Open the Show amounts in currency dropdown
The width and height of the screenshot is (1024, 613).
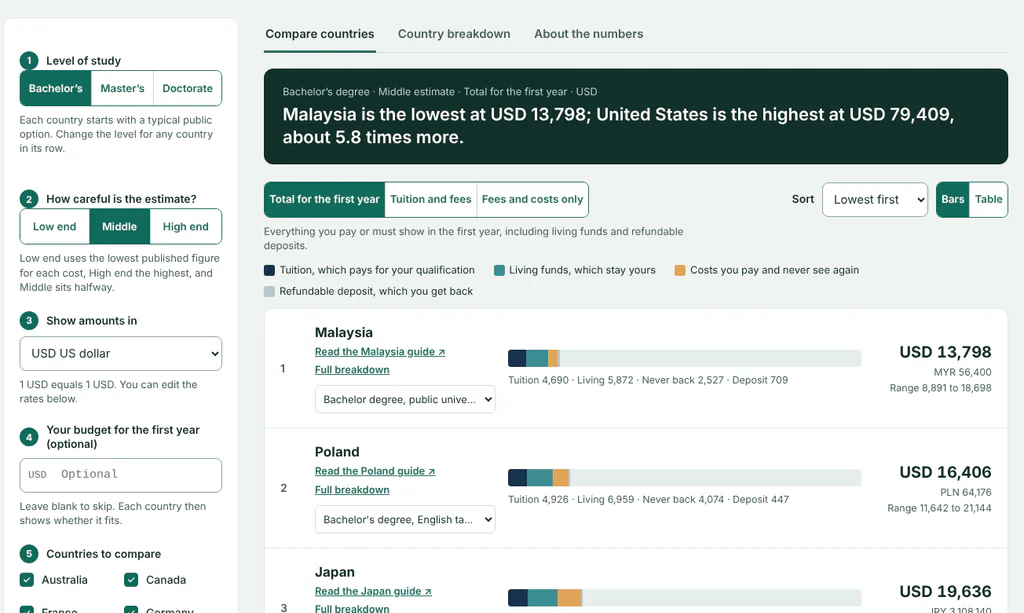(x=121, y=353)
